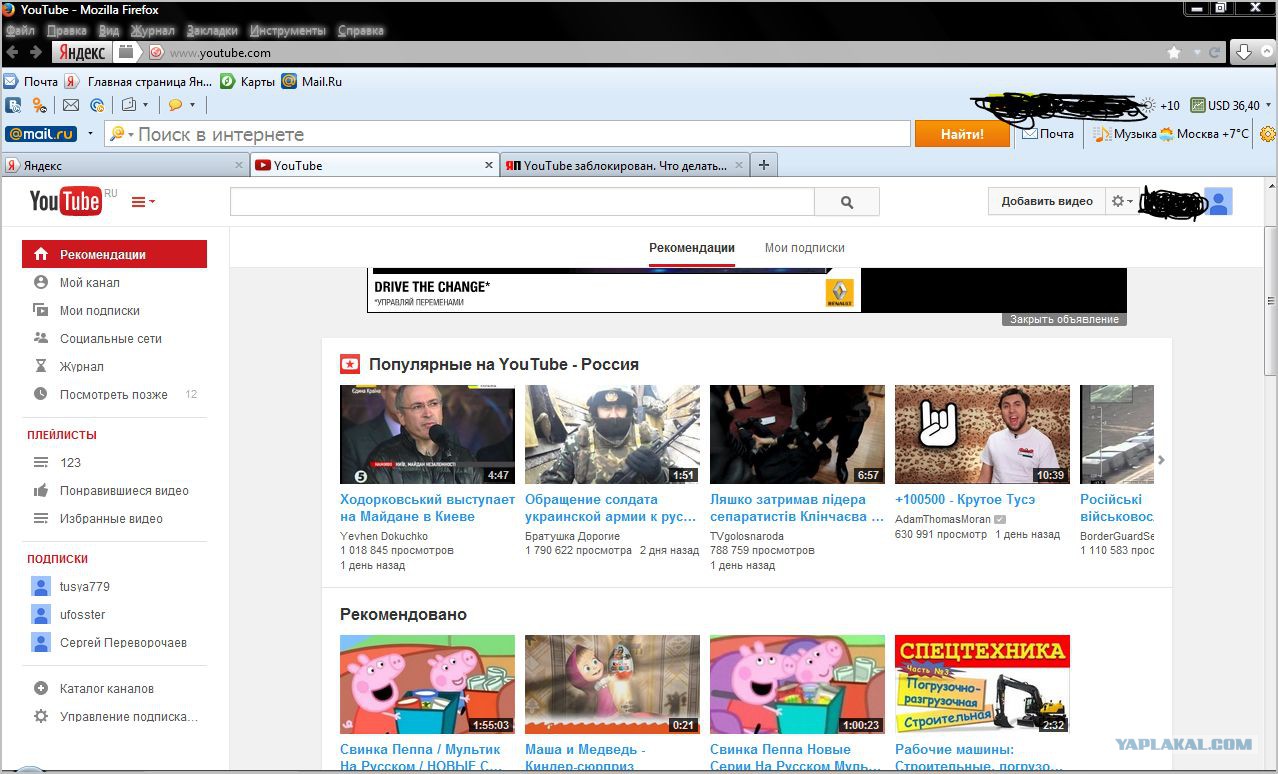The height and width of the screenshot is (774, 1278).
Task: Open the dropdown arrow after USD rate
Action: pos(1269,105)
